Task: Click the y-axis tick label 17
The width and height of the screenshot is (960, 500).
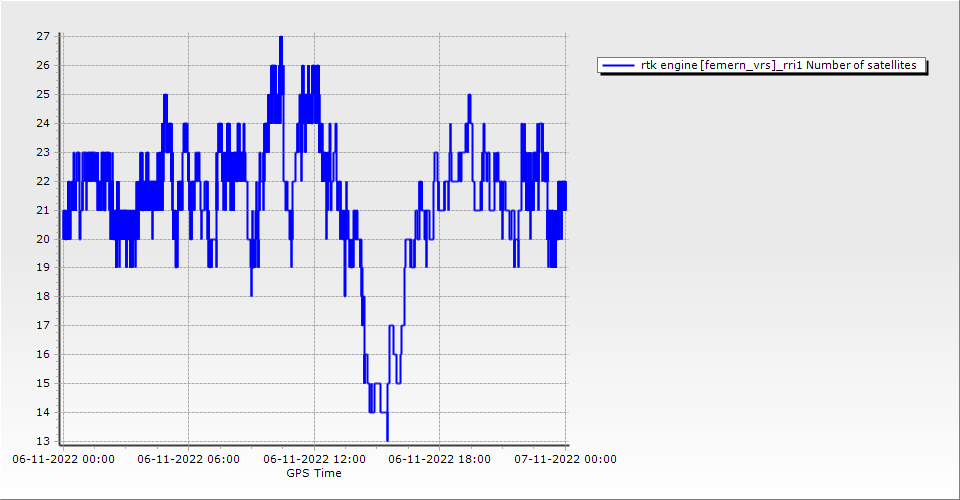Action: coord(43,325)
